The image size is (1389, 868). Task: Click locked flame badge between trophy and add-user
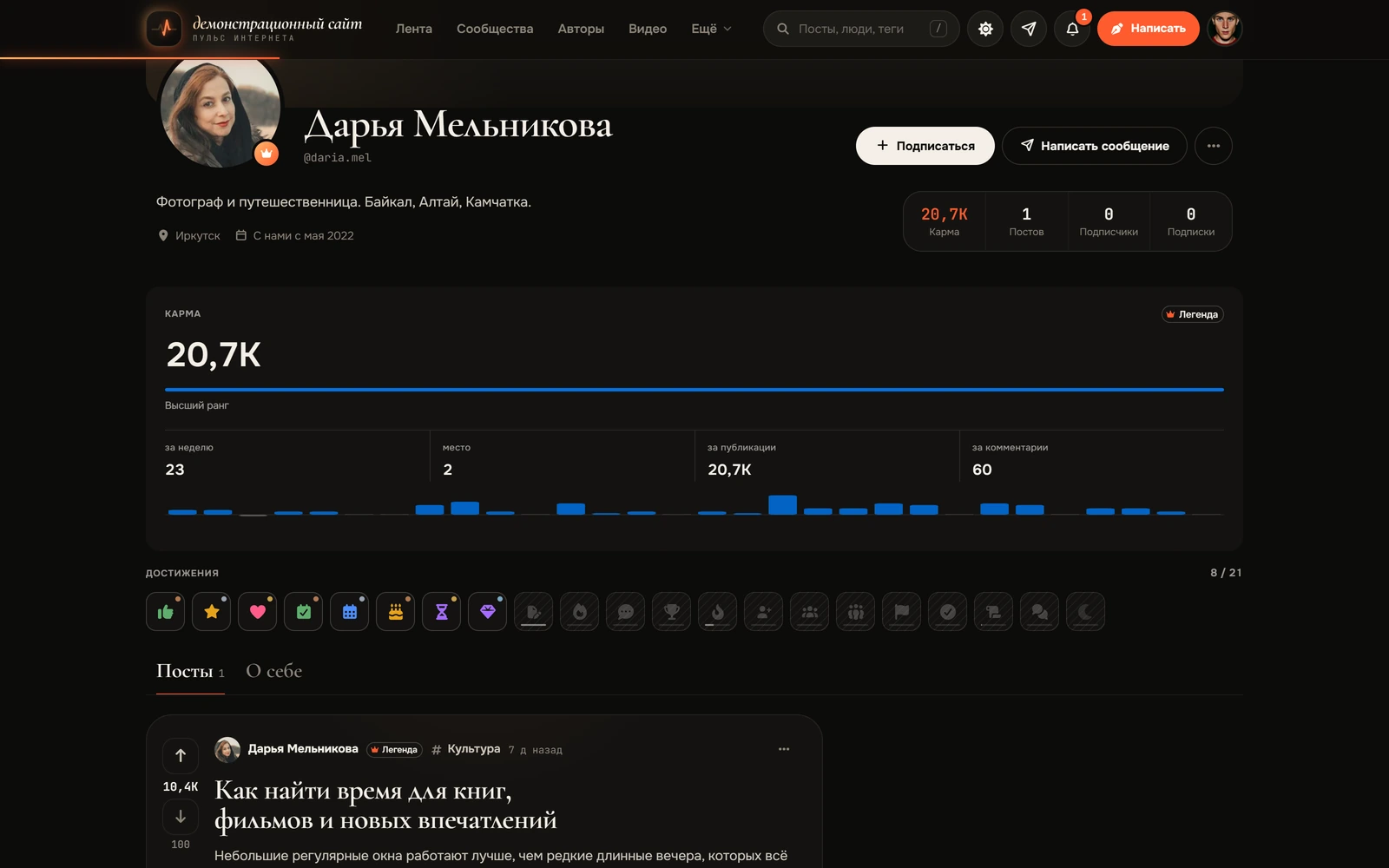pos(717,612)
